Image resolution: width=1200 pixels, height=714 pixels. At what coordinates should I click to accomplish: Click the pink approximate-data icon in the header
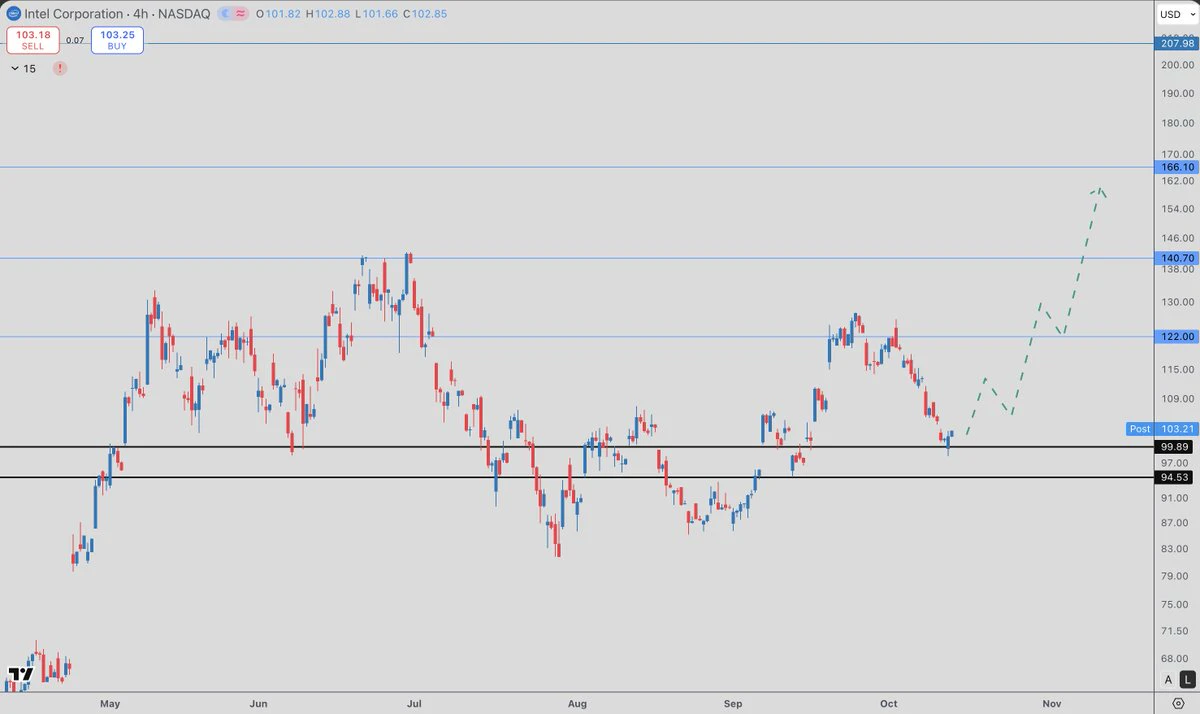click(x=240, y=13)
